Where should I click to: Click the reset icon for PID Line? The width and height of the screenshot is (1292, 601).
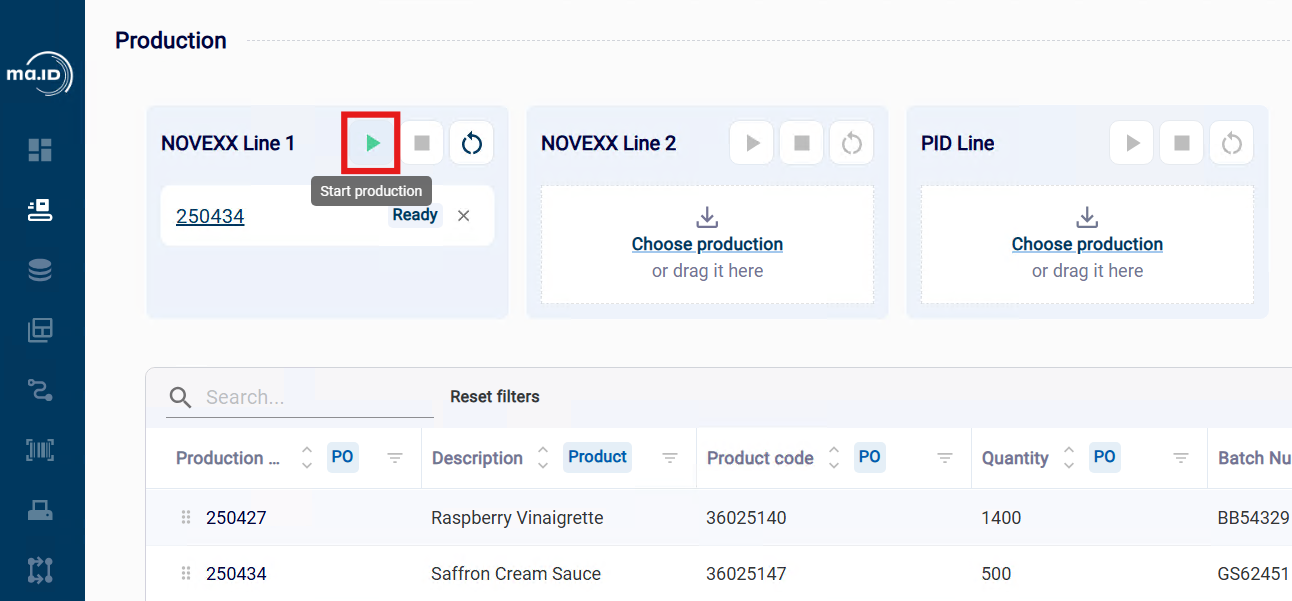pos(1232,143)
